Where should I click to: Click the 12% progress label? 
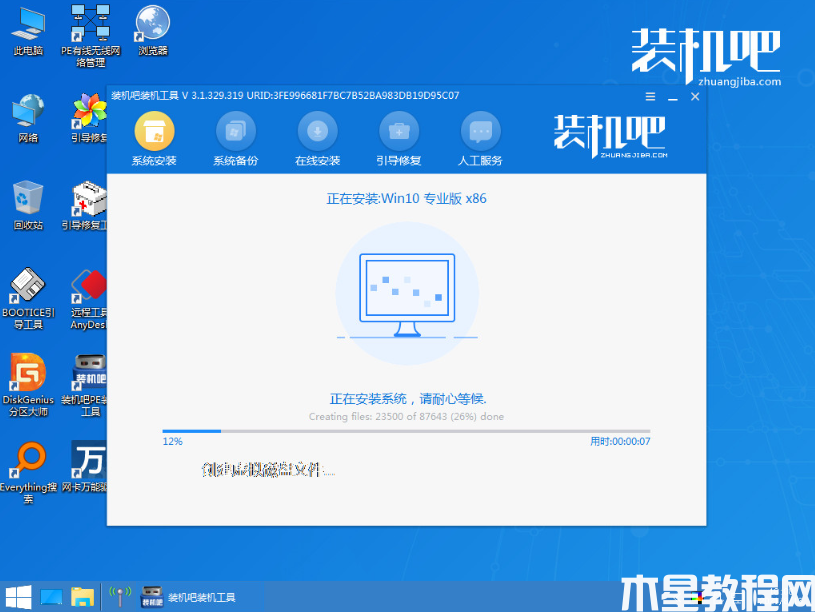click(x=172, y=441)
